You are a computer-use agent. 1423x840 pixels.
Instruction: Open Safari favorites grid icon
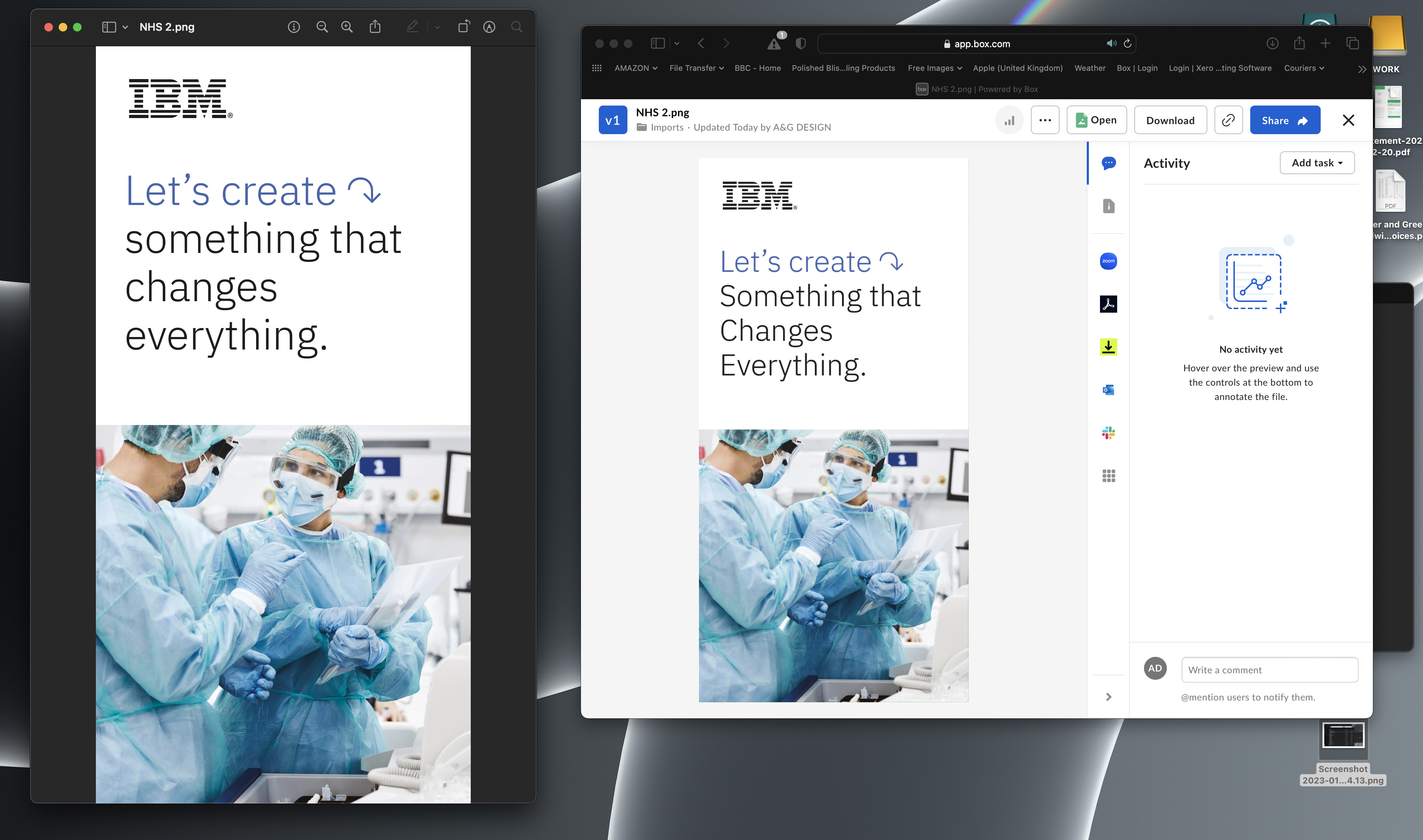597,68
